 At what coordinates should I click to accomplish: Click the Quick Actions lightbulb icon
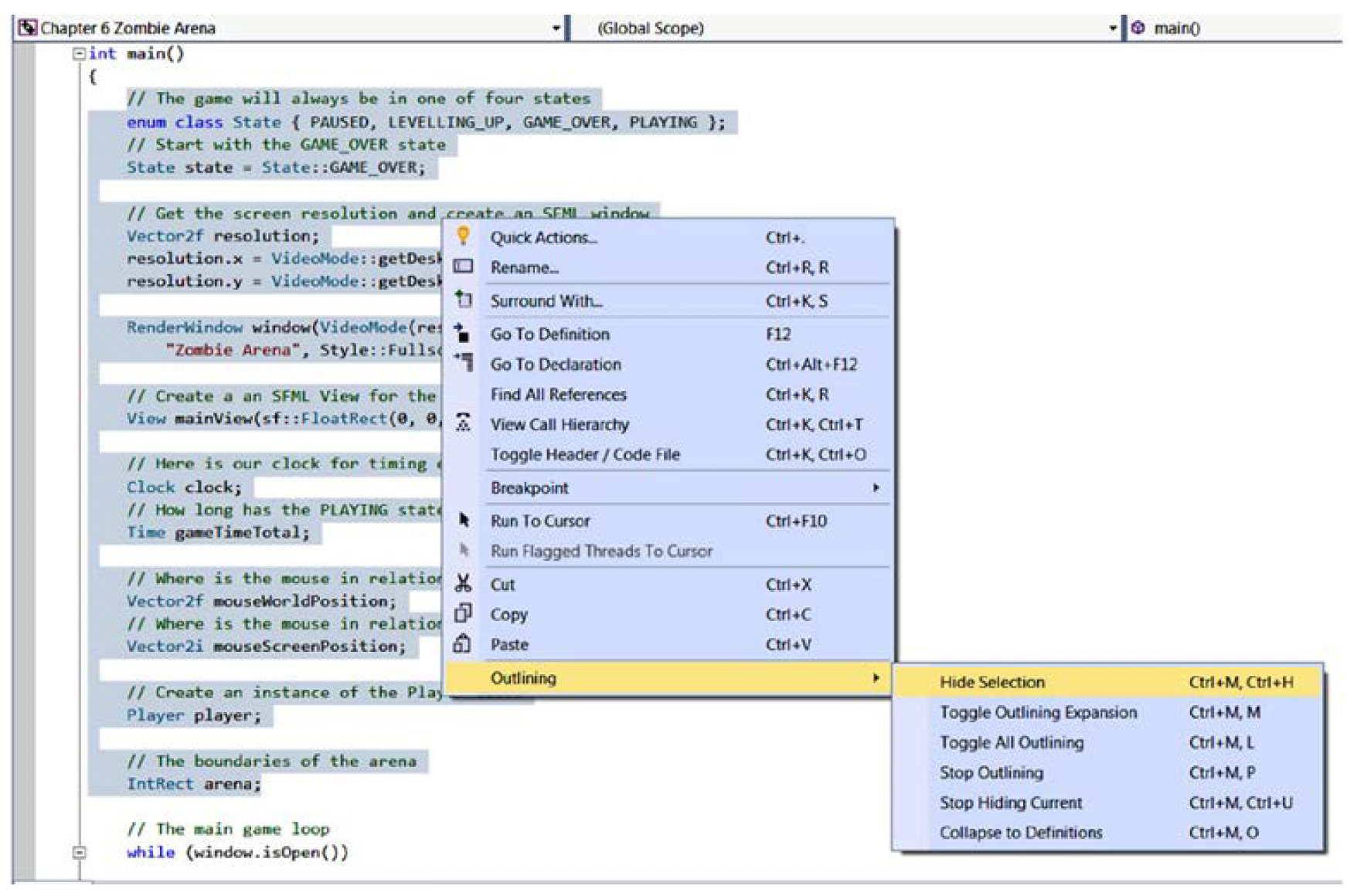tap(463, 236)
